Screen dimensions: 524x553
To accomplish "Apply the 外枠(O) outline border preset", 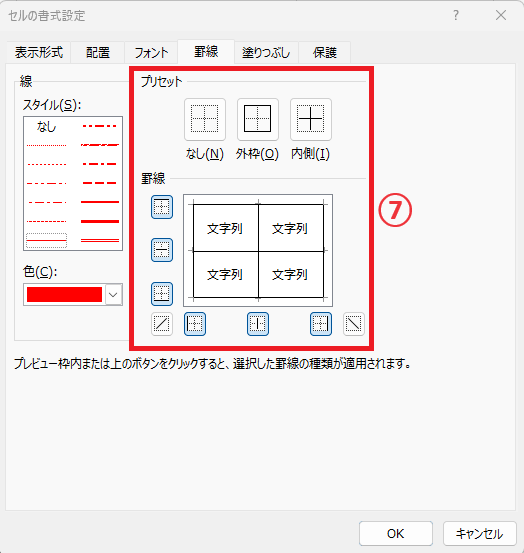I will pos(257,119).
